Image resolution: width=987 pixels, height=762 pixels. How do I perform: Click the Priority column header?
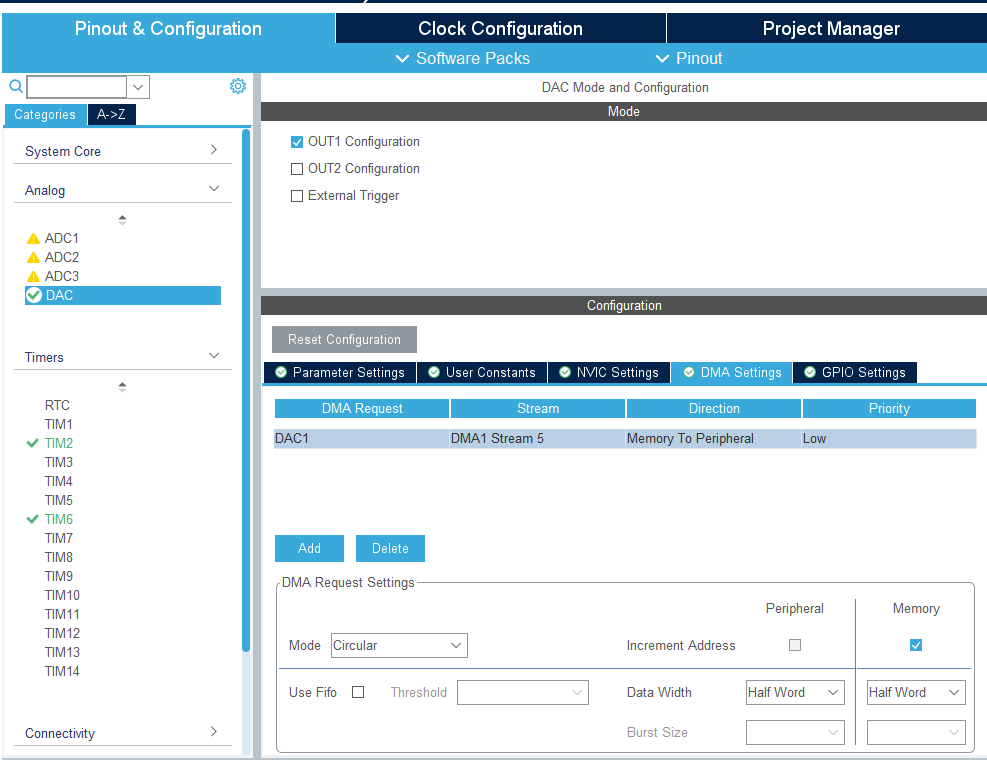[889, 408]
